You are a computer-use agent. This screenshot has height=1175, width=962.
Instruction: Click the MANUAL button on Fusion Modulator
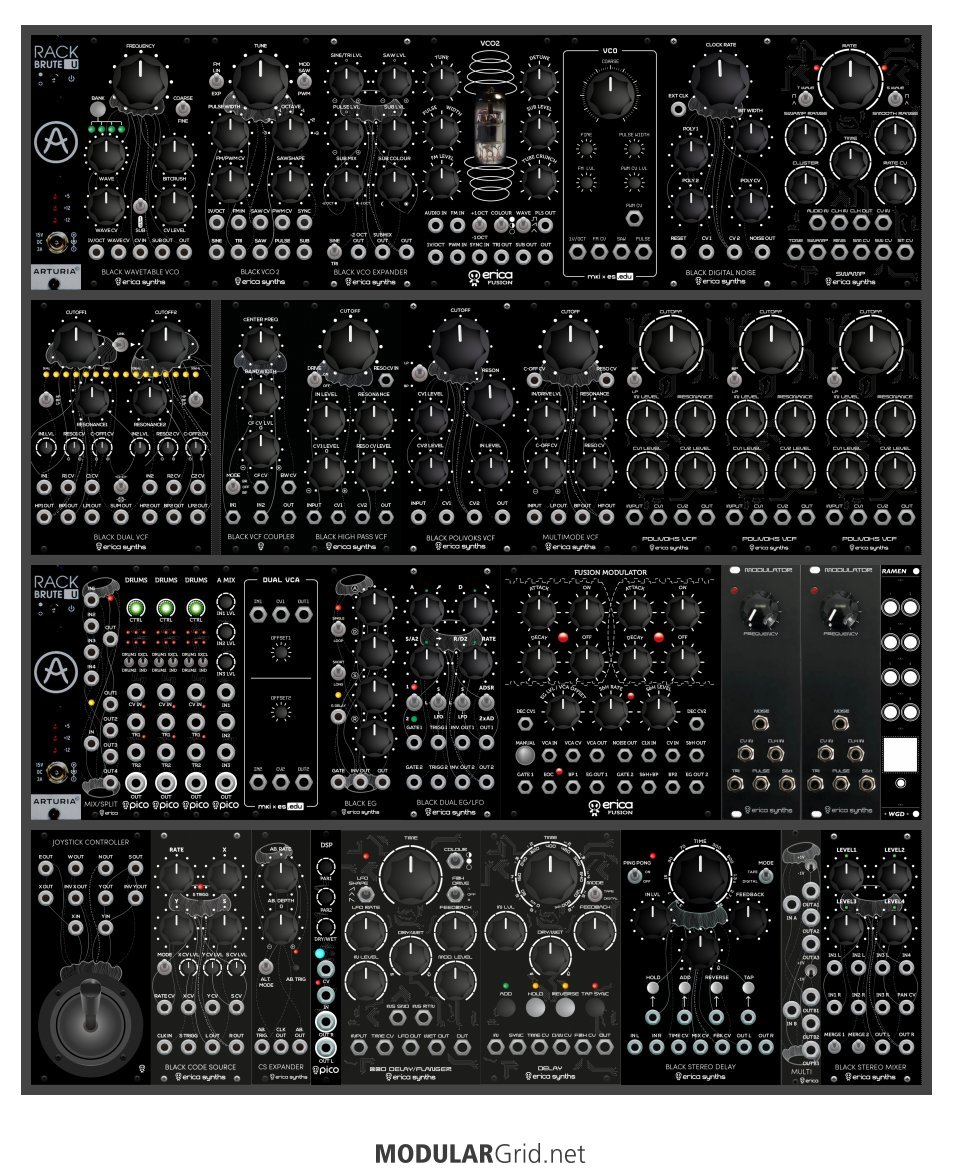coord(525,755)
